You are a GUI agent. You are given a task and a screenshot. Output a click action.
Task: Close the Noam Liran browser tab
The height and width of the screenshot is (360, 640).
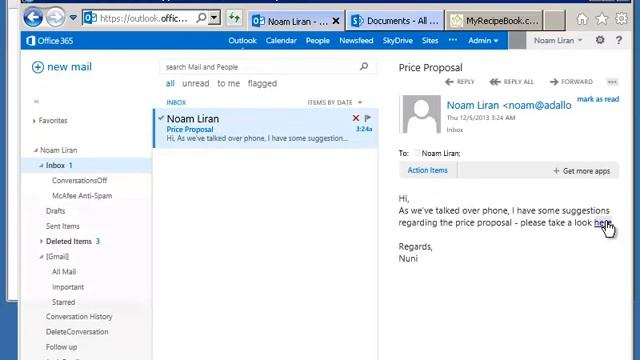coord(336,21)
